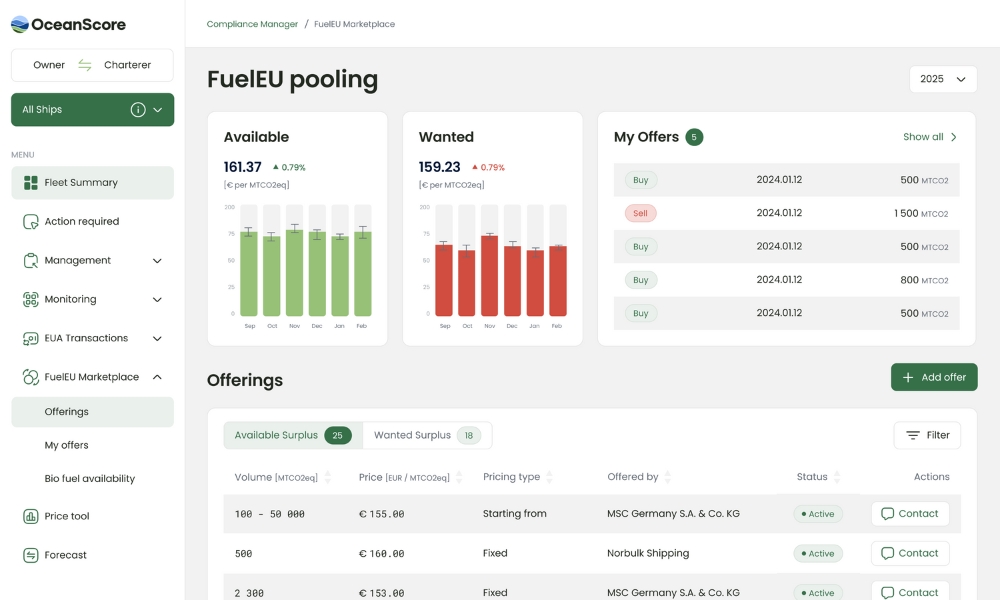This screenshot has height=600, width=1000.
Task: Toggle the Owner/Charterer swap switch
Action: [85, 65]
